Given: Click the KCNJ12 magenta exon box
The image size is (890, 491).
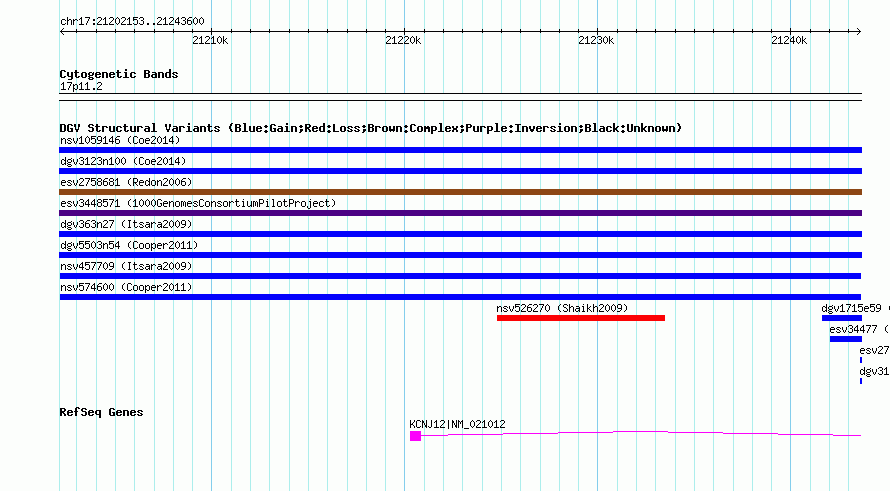Looking at the screenshot, I should [x=415, y=436].
